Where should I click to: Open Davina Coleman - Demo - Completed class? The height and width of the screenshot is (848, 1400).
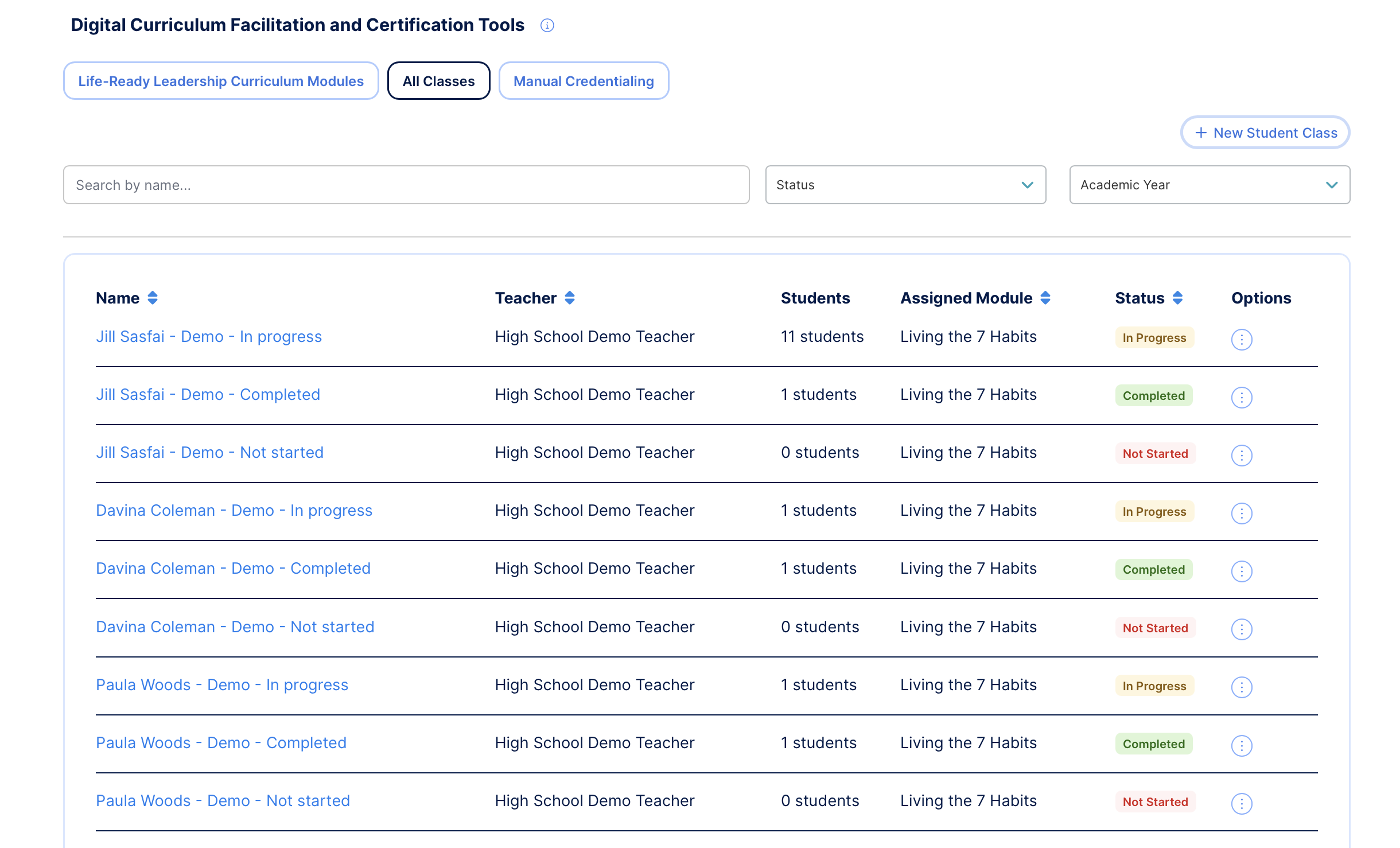click(233, 569)
